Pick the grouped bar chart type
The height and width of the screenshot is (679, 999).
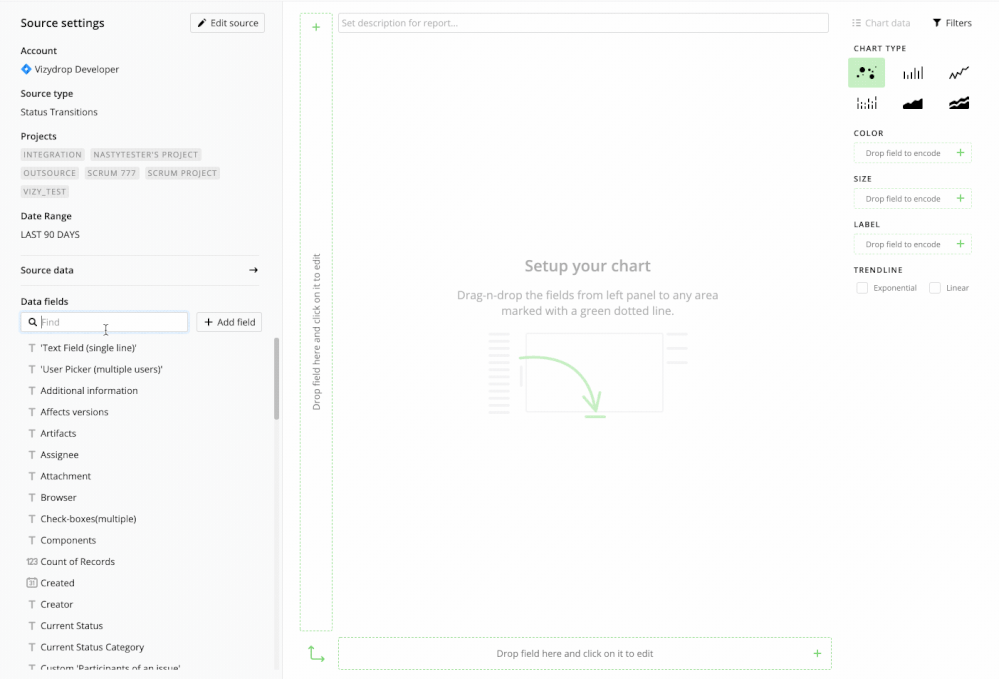(866, 102)
